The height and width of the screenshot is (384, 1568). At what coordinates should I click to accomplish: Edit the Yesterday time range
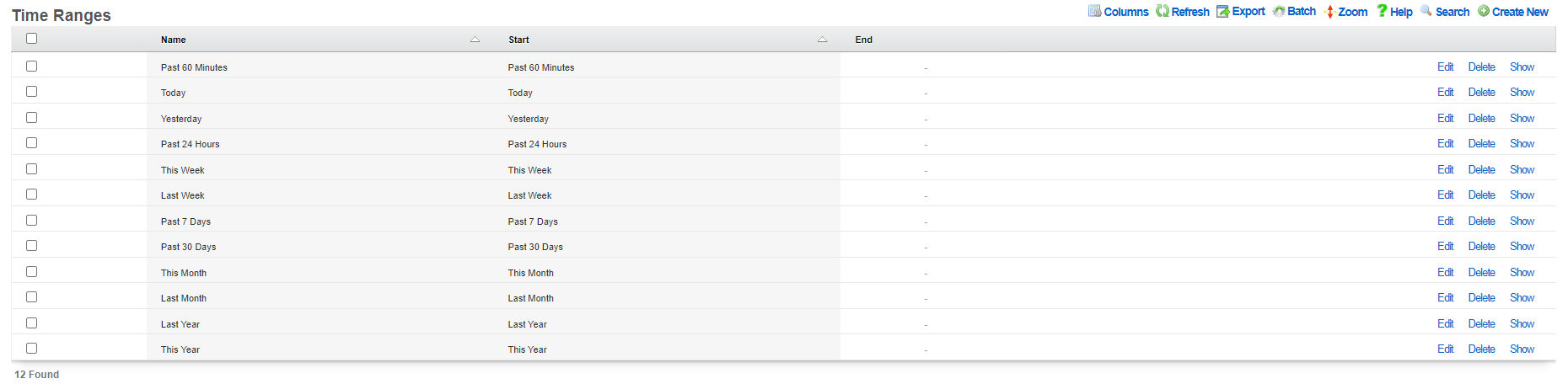pyautogui.click(x=1446, y=118)
